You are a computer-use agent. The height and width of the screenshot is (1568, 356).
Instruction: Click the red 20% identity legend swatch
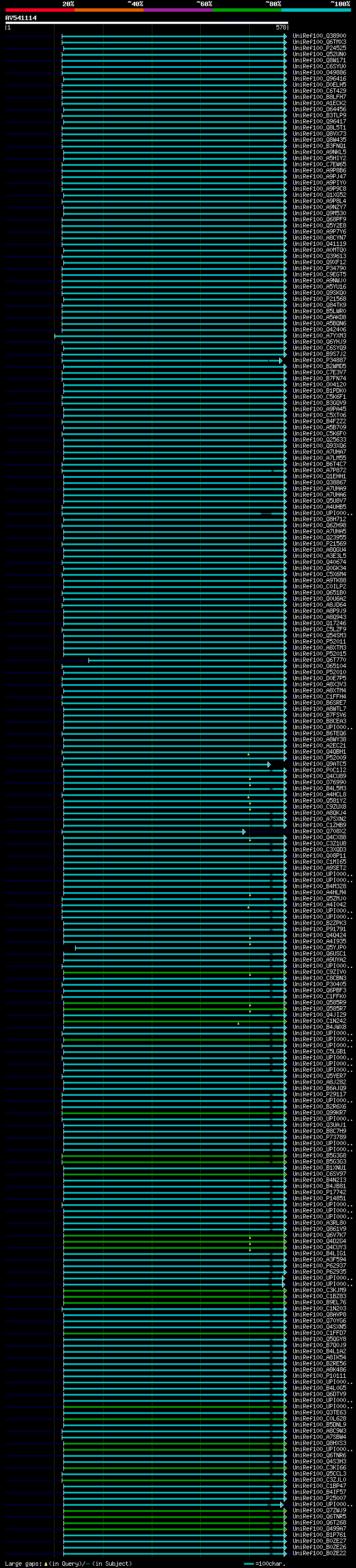click(39, 10)
